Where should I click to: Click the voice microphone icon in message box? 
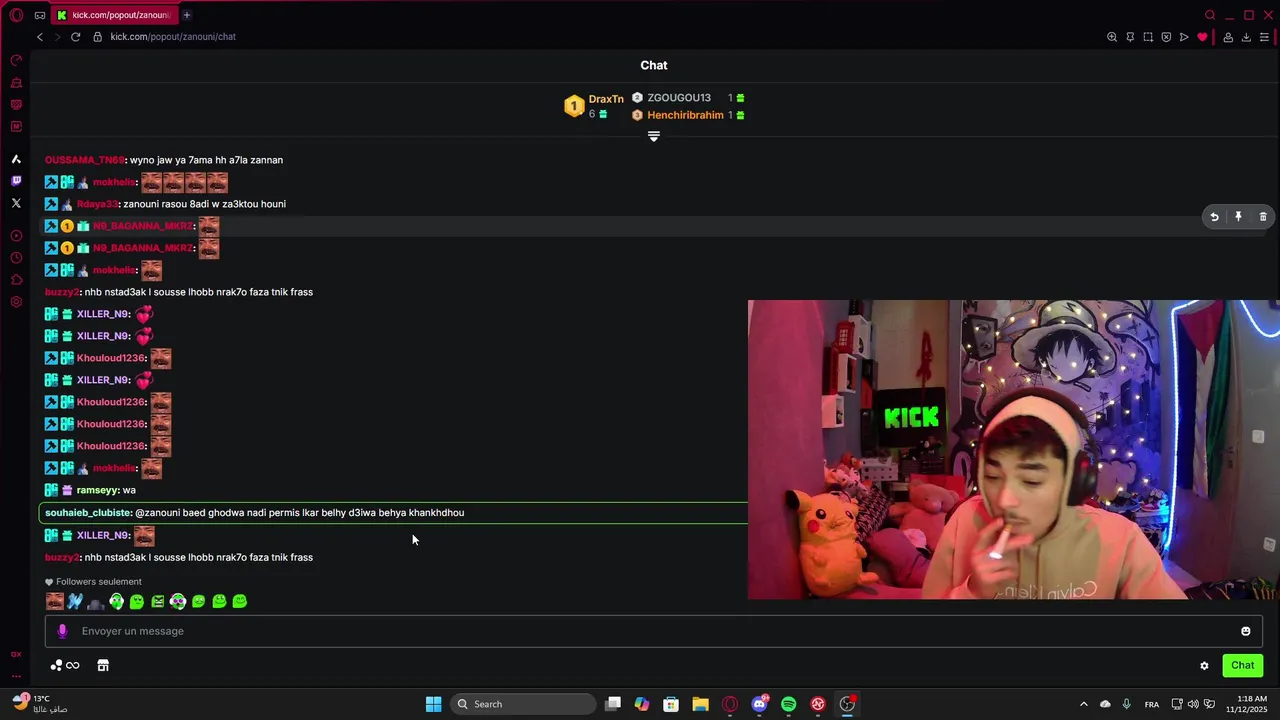point(62,631)
